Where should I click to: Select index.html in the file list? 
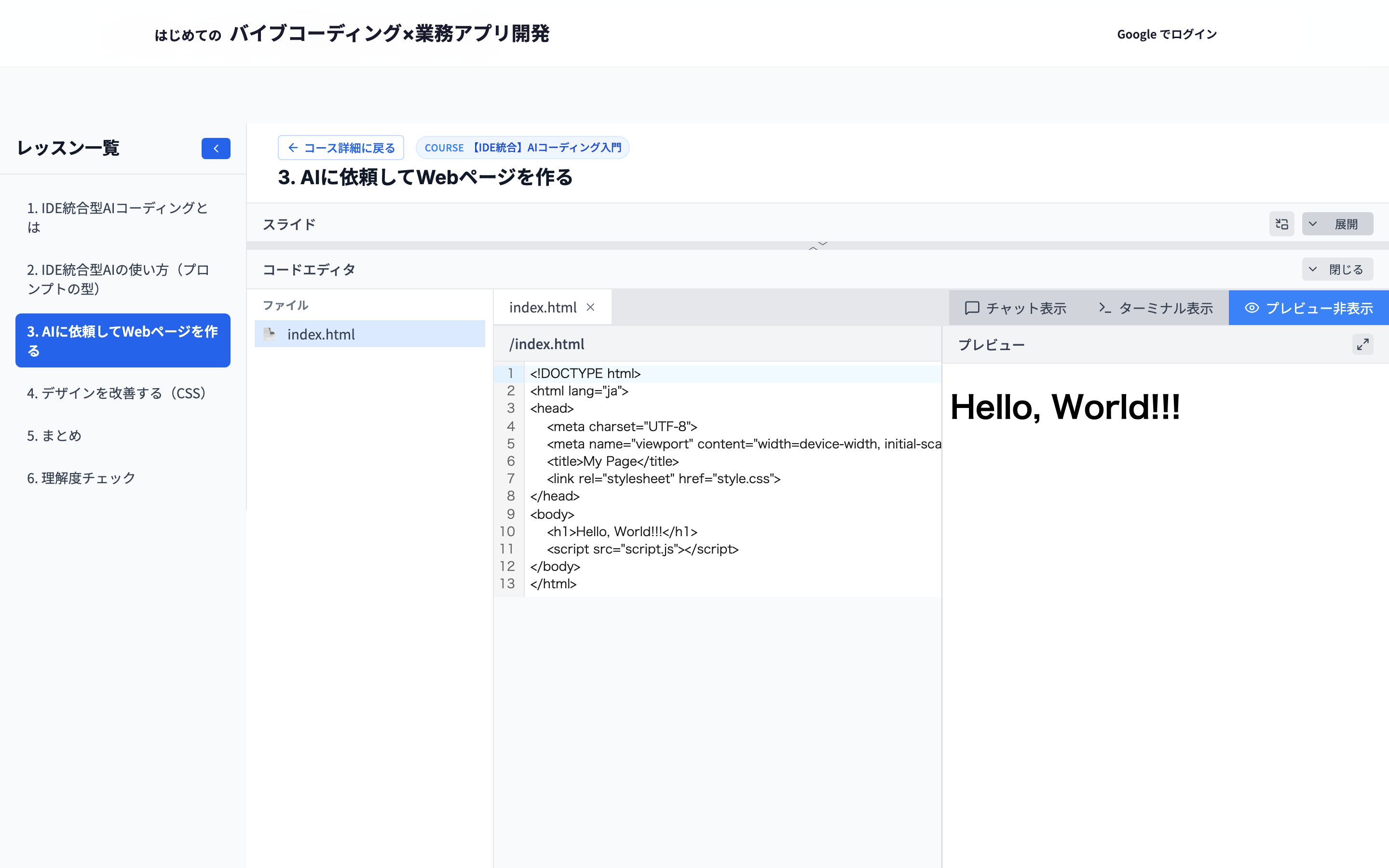pyautogui.click(x=369, y=334)
